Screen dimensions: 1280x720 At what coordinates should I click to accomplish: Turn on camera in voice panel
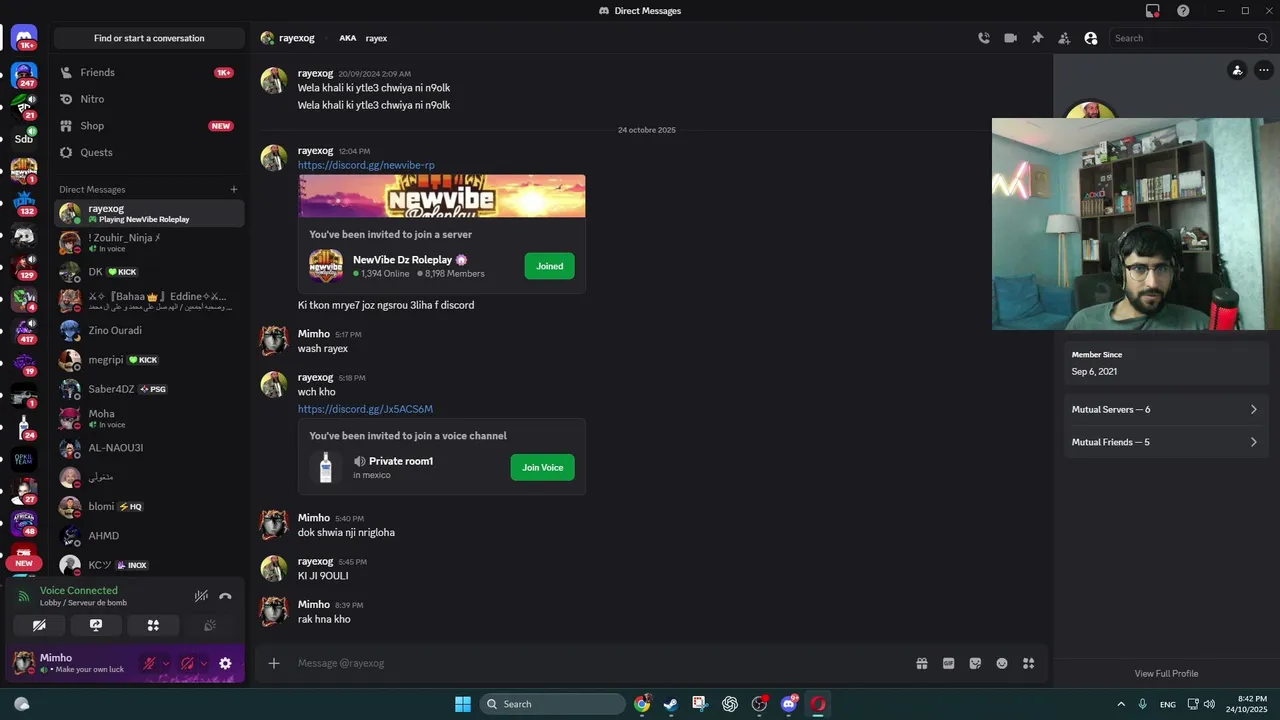tap(39, 625)
